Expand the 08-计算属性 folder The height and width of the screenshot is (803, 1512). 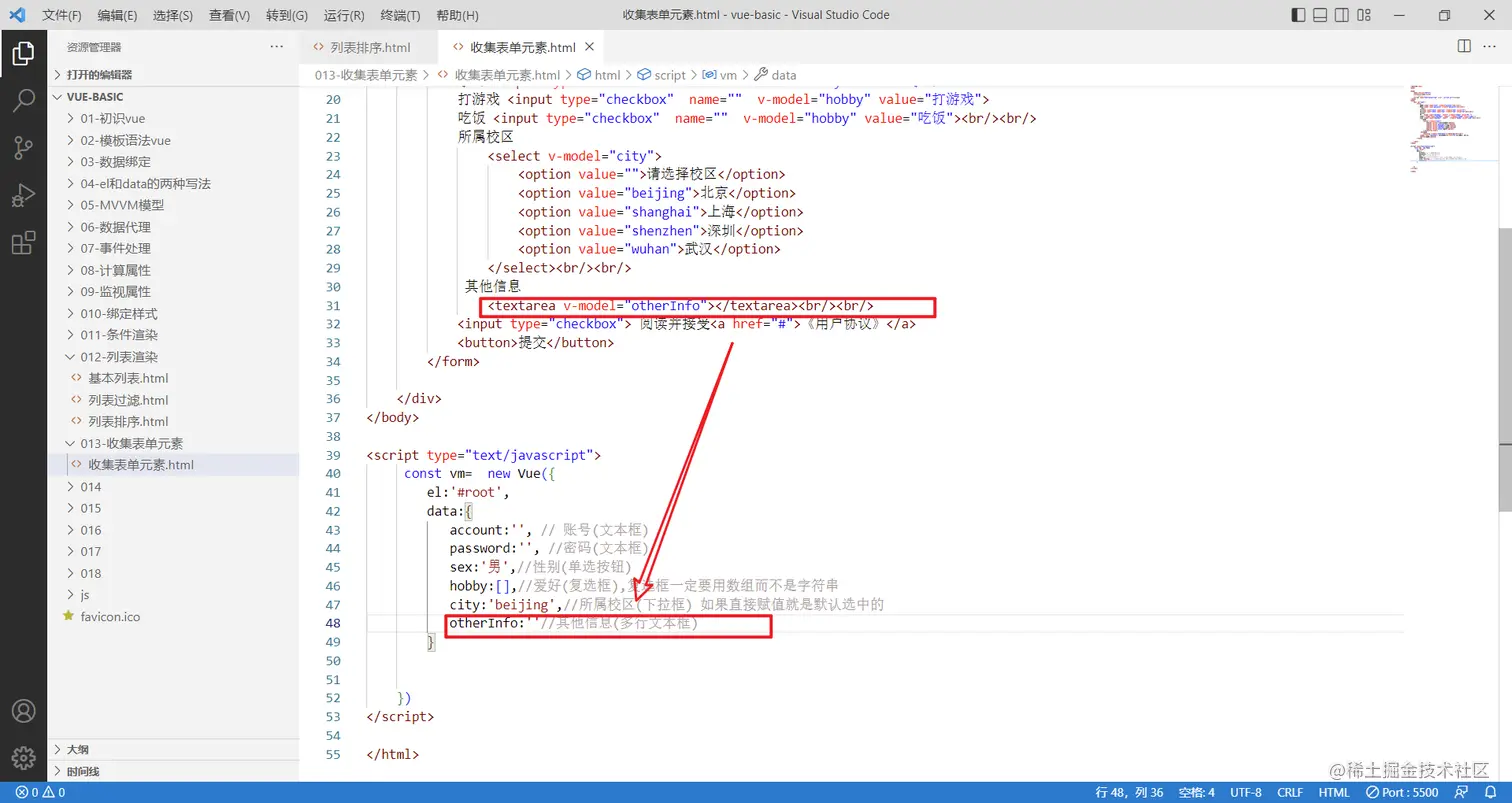coord(115,270)
